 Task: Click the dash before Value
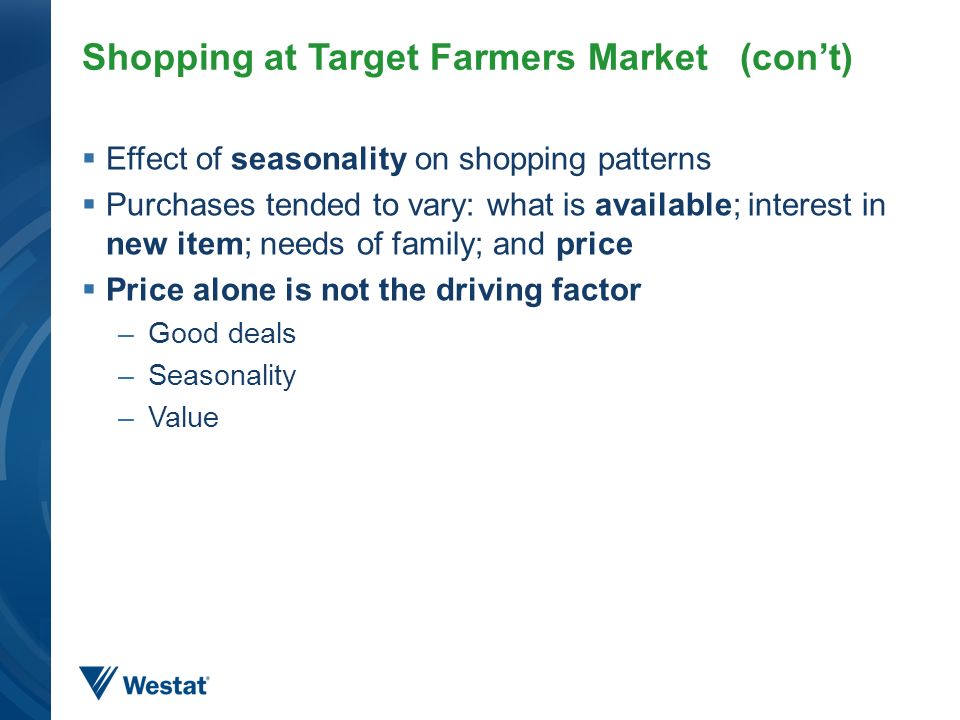tap(126, 420)
